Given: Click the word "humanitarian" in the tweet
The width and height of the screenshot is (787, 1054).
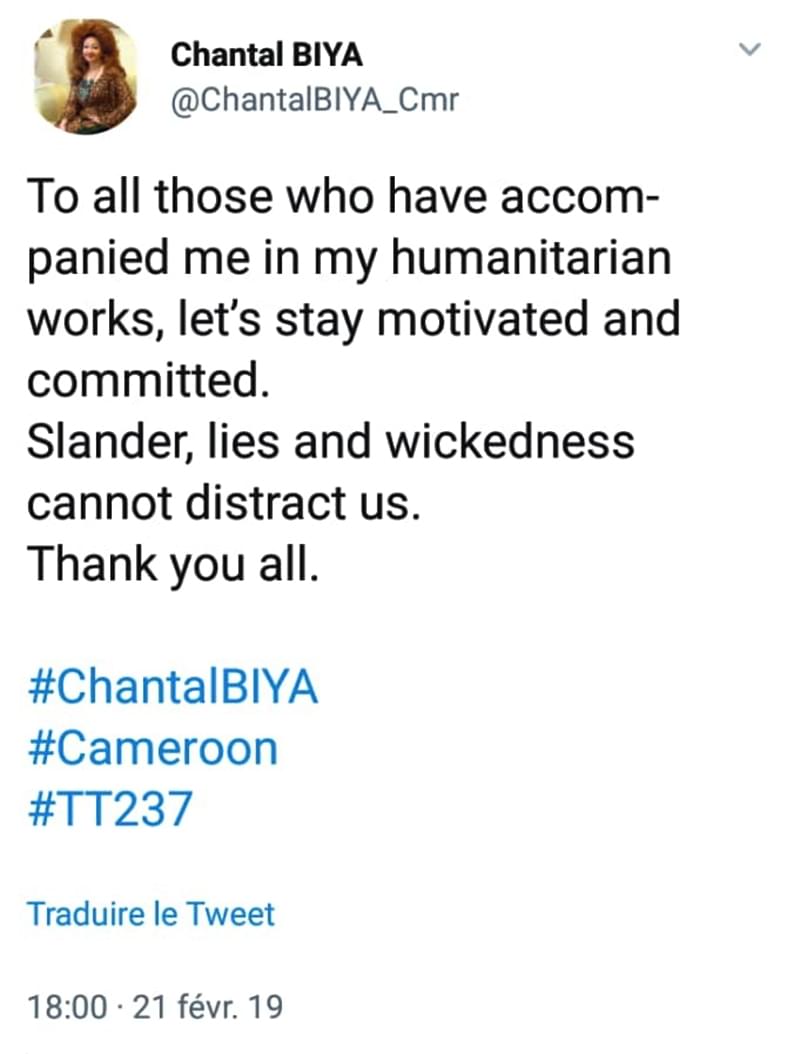Looking at the screenshot, I should 528,259.
